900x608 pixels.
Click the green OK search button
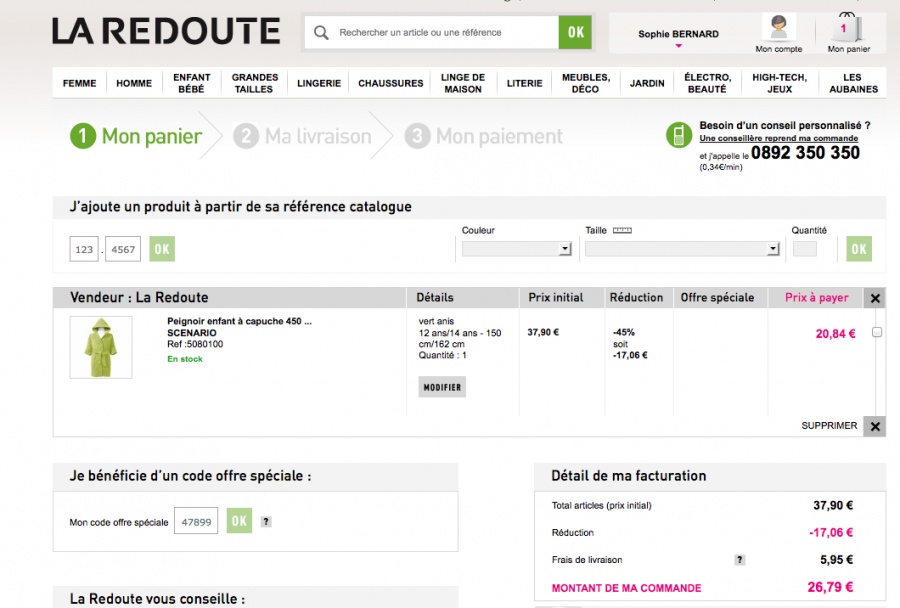pyautogui.click(x=575, y=32)
